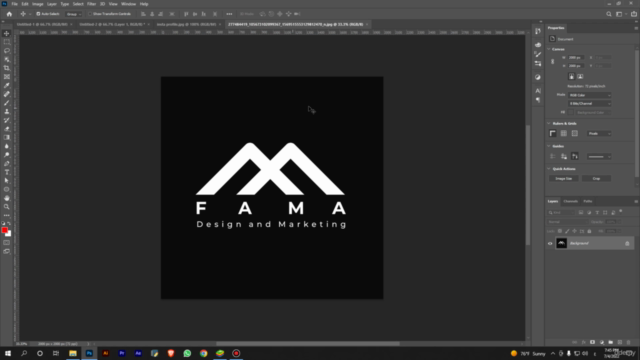This screenshot has width=640, height=360.
Task: Toggle the Auto-Select checkbox
Action: (38, 14)
